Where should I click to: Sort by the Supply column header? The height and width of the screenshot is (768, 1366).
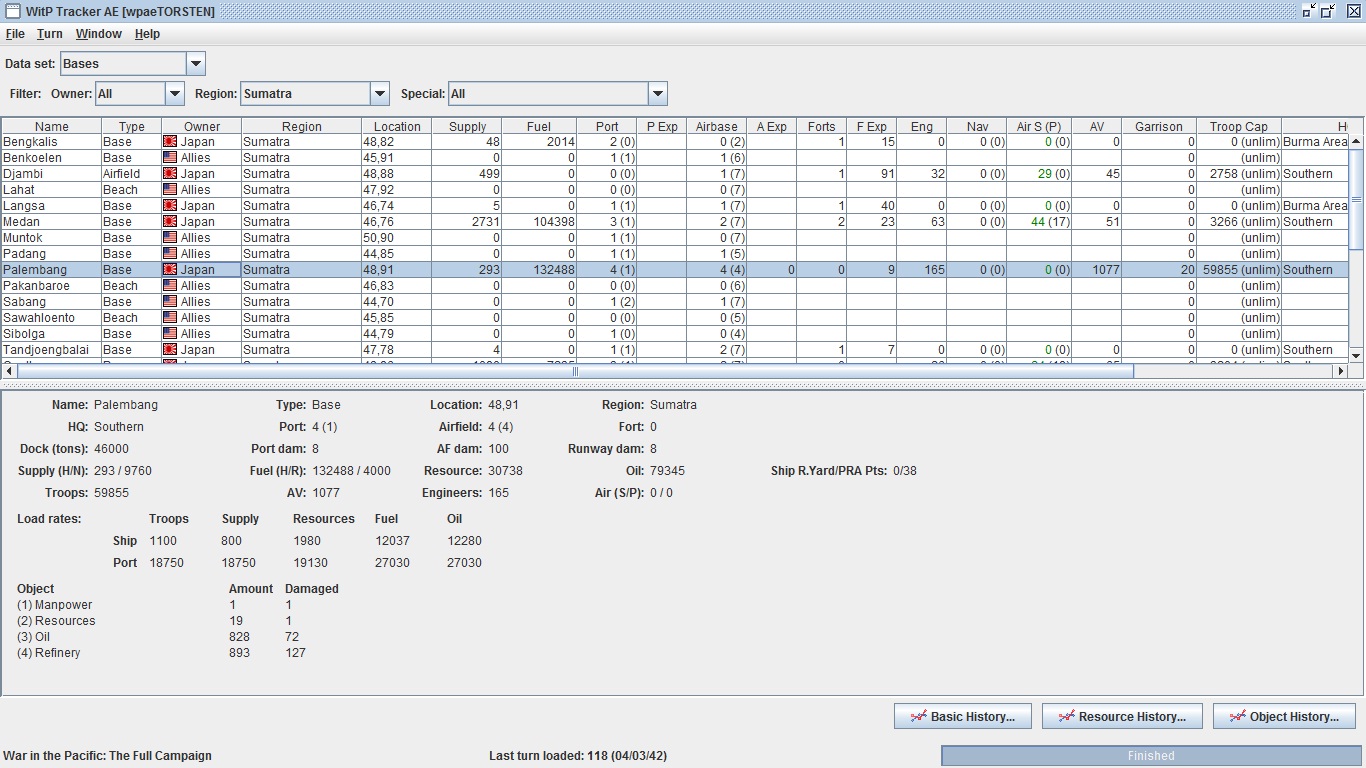(468, 126)
